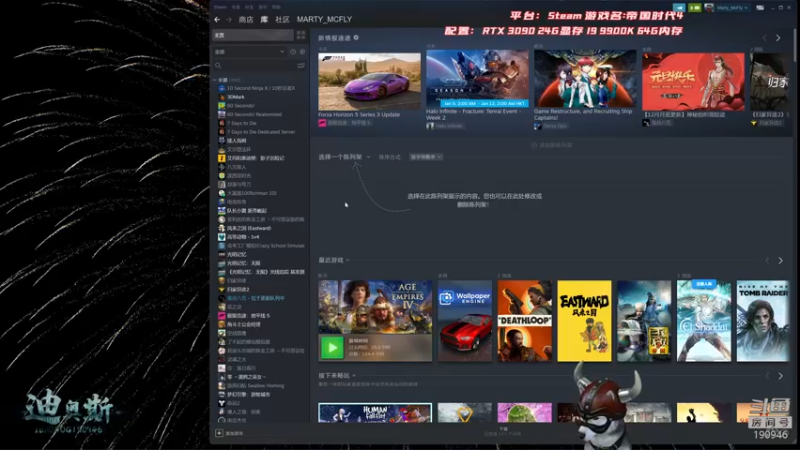
Task: Click the add game label at bottom left
Action: [234, 433]
